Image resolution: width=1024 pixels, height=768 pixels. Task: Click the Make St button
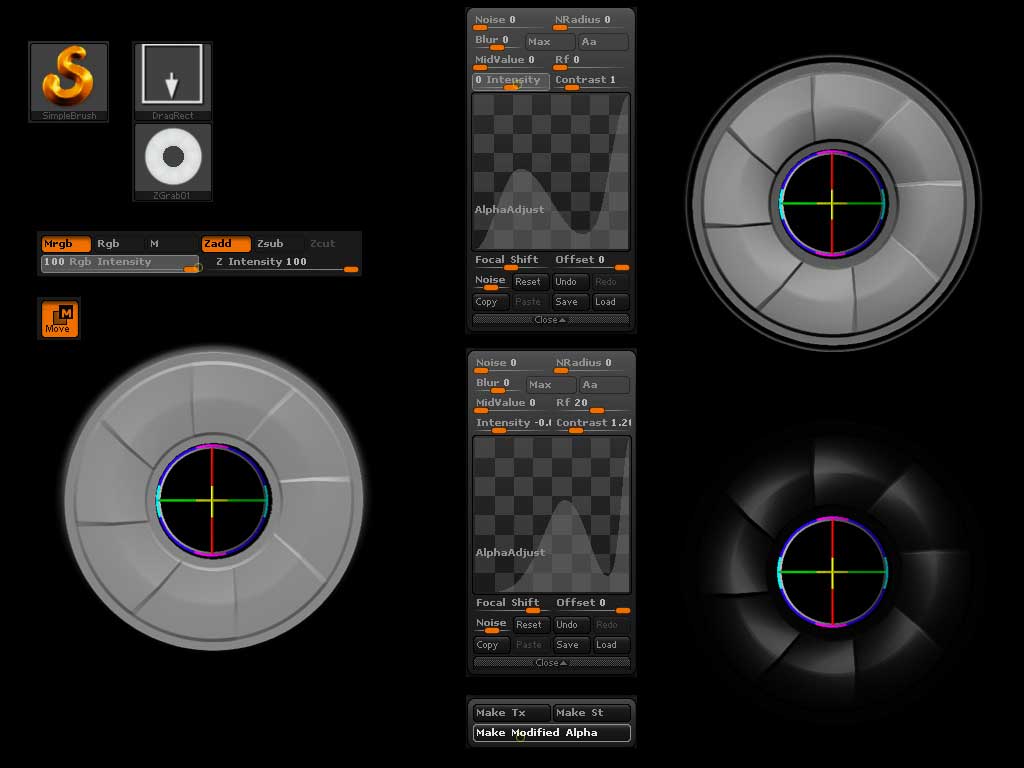pyautogui.click(x=591, y=713)
